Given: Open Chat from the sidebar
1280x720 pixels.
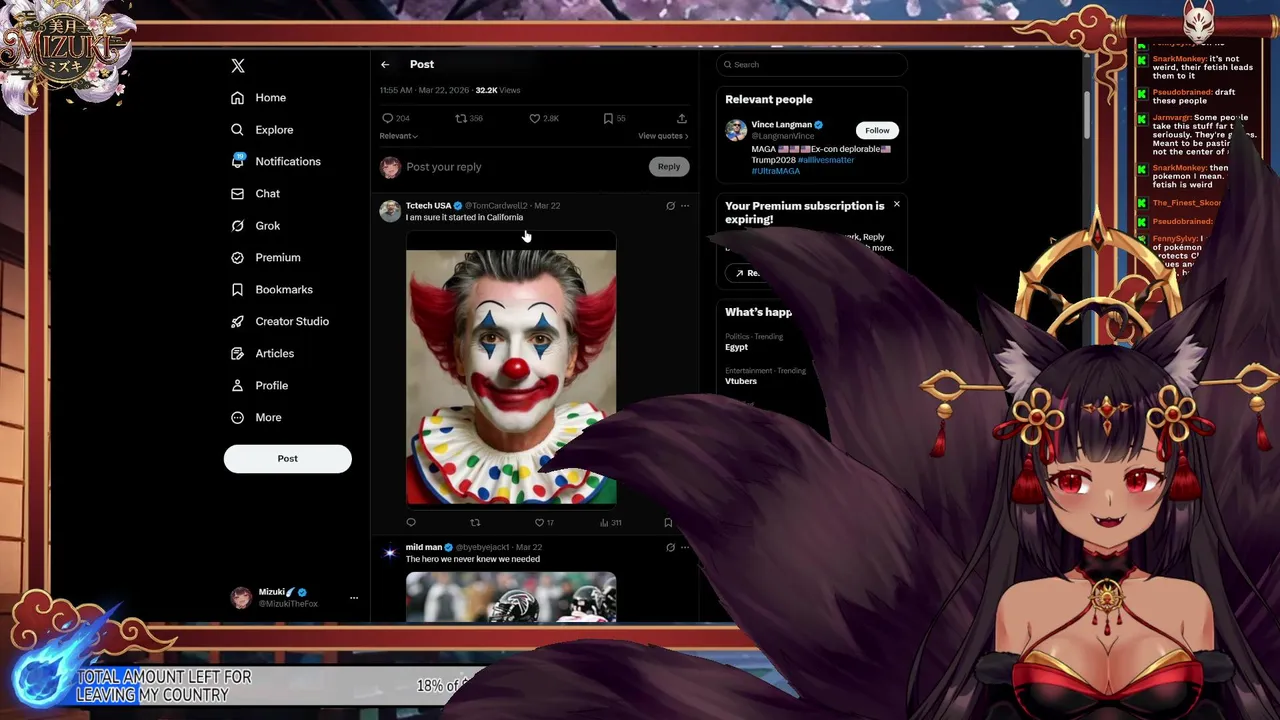Looking at the screenshot, I should point(255,194).
